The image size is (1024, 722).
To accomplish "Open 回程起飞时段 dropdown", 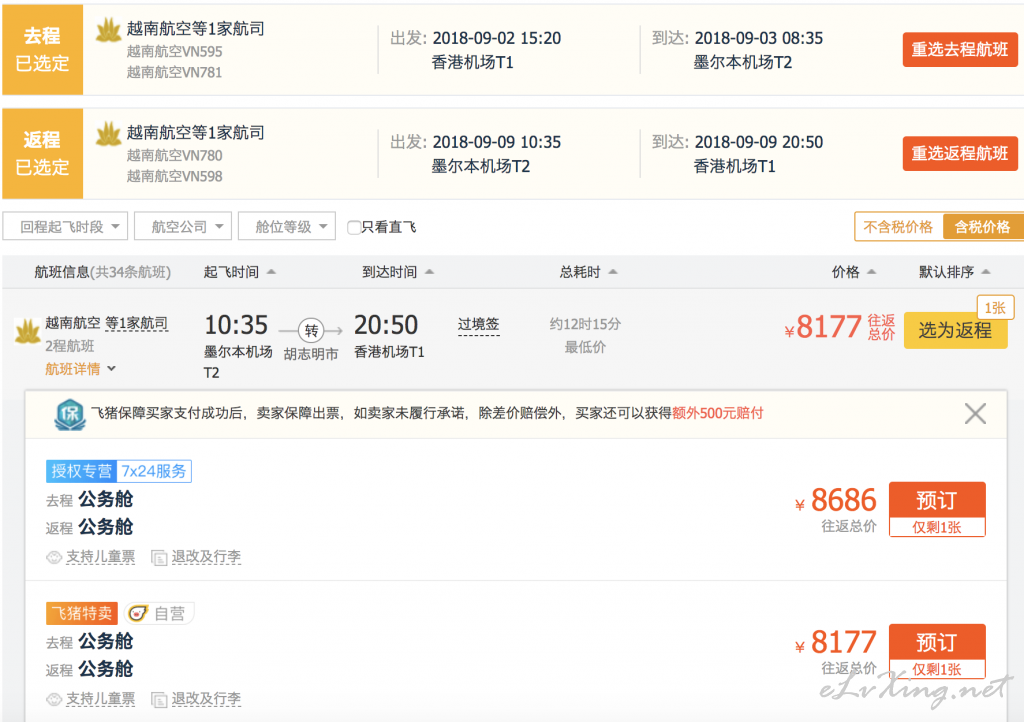I will 65,227.
